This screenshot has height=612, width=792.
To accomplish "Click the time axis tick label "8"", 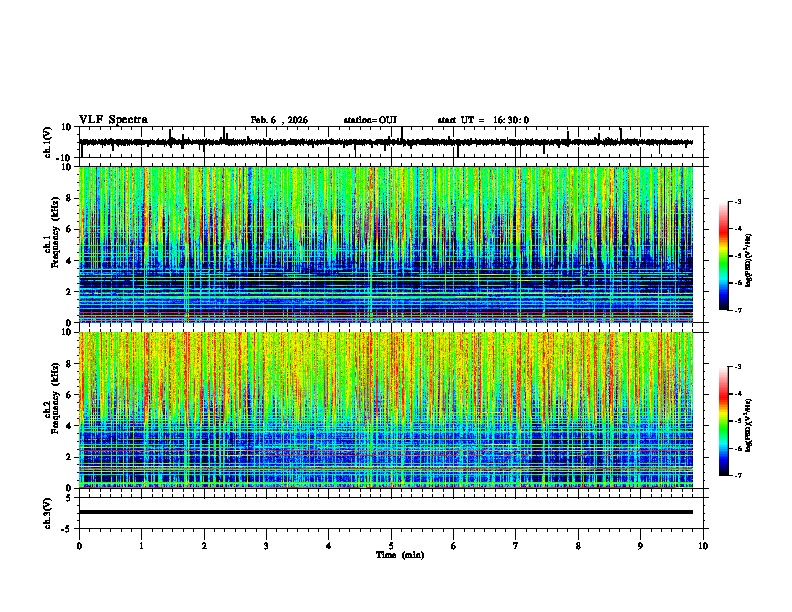I will click(578, 546).
